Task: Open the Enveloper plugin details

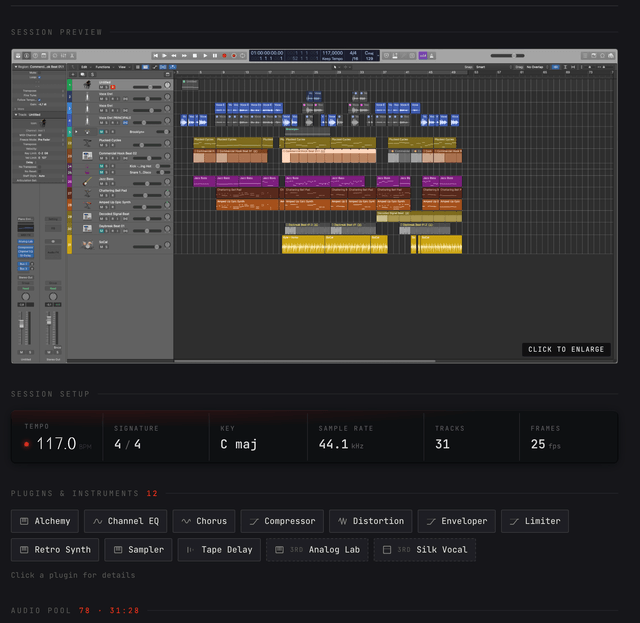Action: coord(456,521)
